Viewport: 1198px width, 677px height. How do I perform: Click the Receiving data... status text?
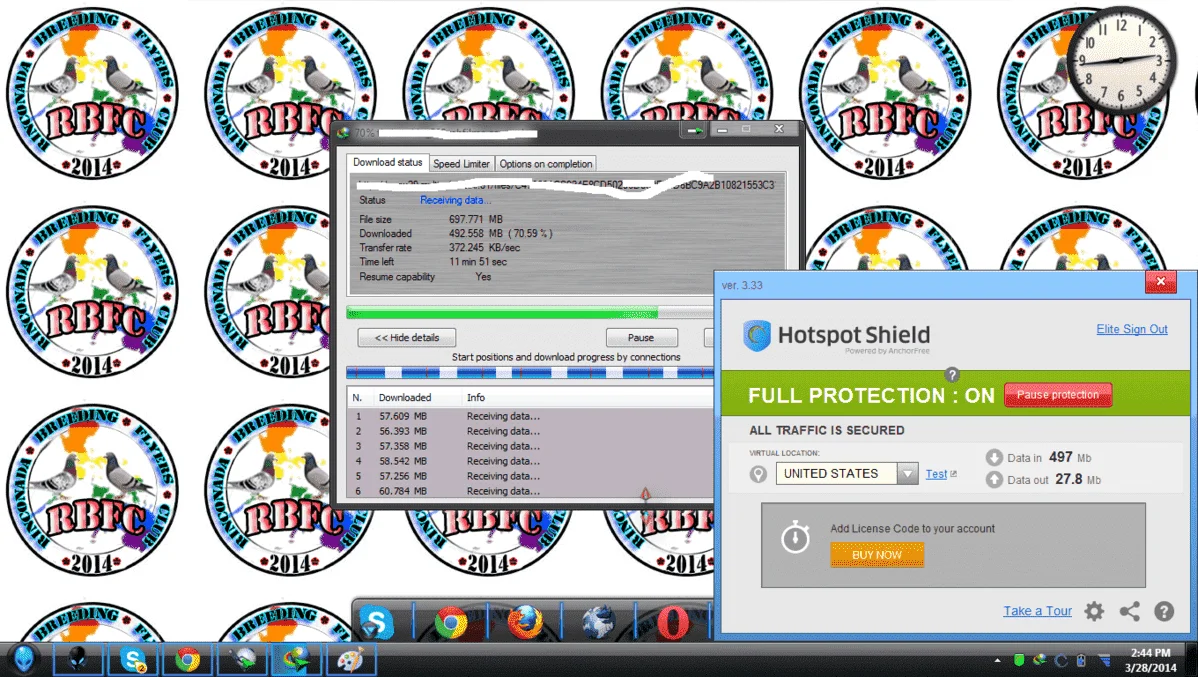coord(455,200)
